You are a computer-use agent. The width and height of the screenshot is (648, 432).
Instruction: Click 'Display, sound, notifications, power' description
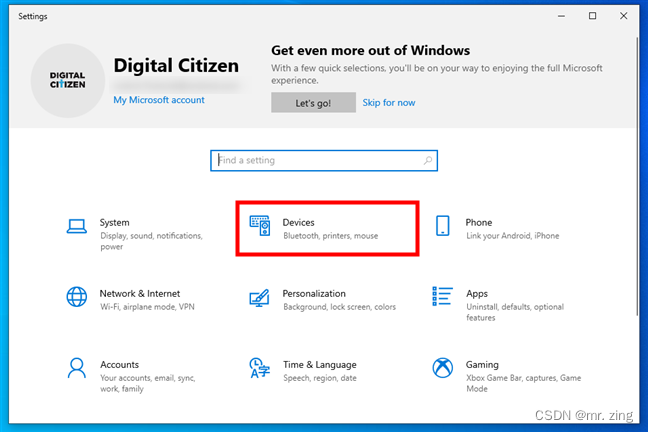tap(151, 241)
